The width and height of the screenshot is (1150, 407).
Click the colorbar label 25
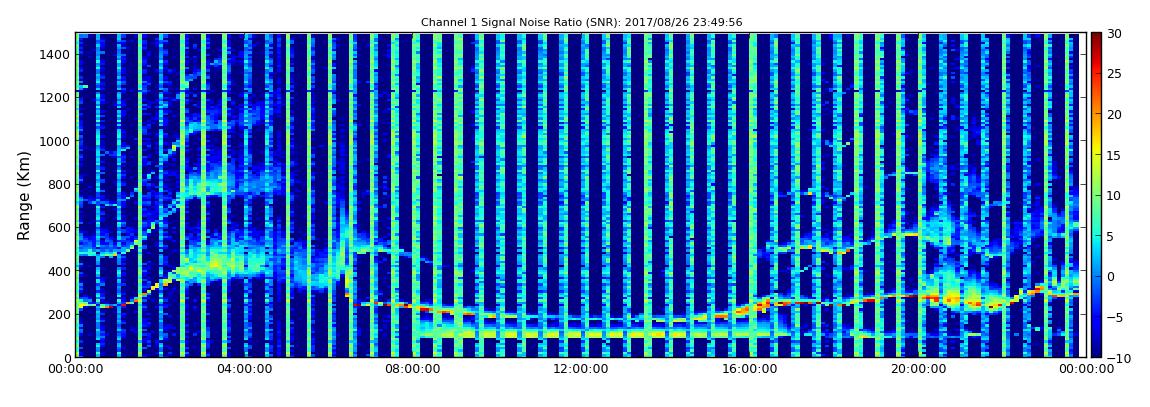click(x=1115, y=73)
